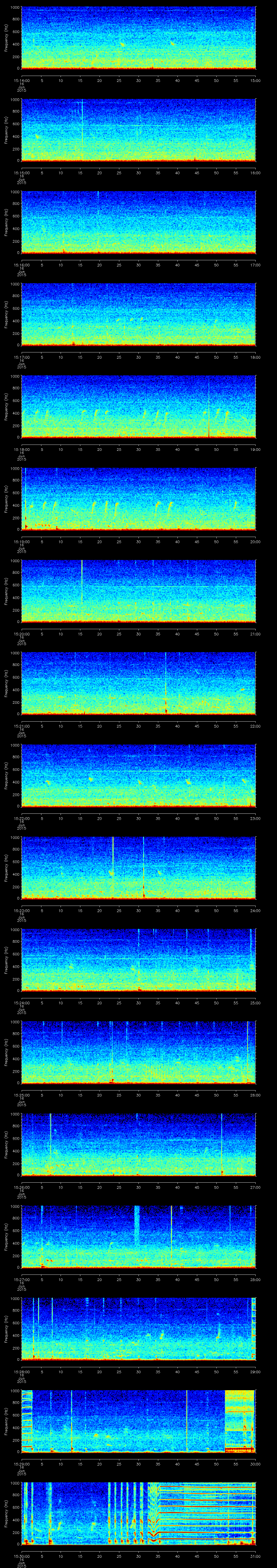Select the spectrogram panel starting at 15:25:00
The height and width of the screenshot is (1568, 277).
139,1052
